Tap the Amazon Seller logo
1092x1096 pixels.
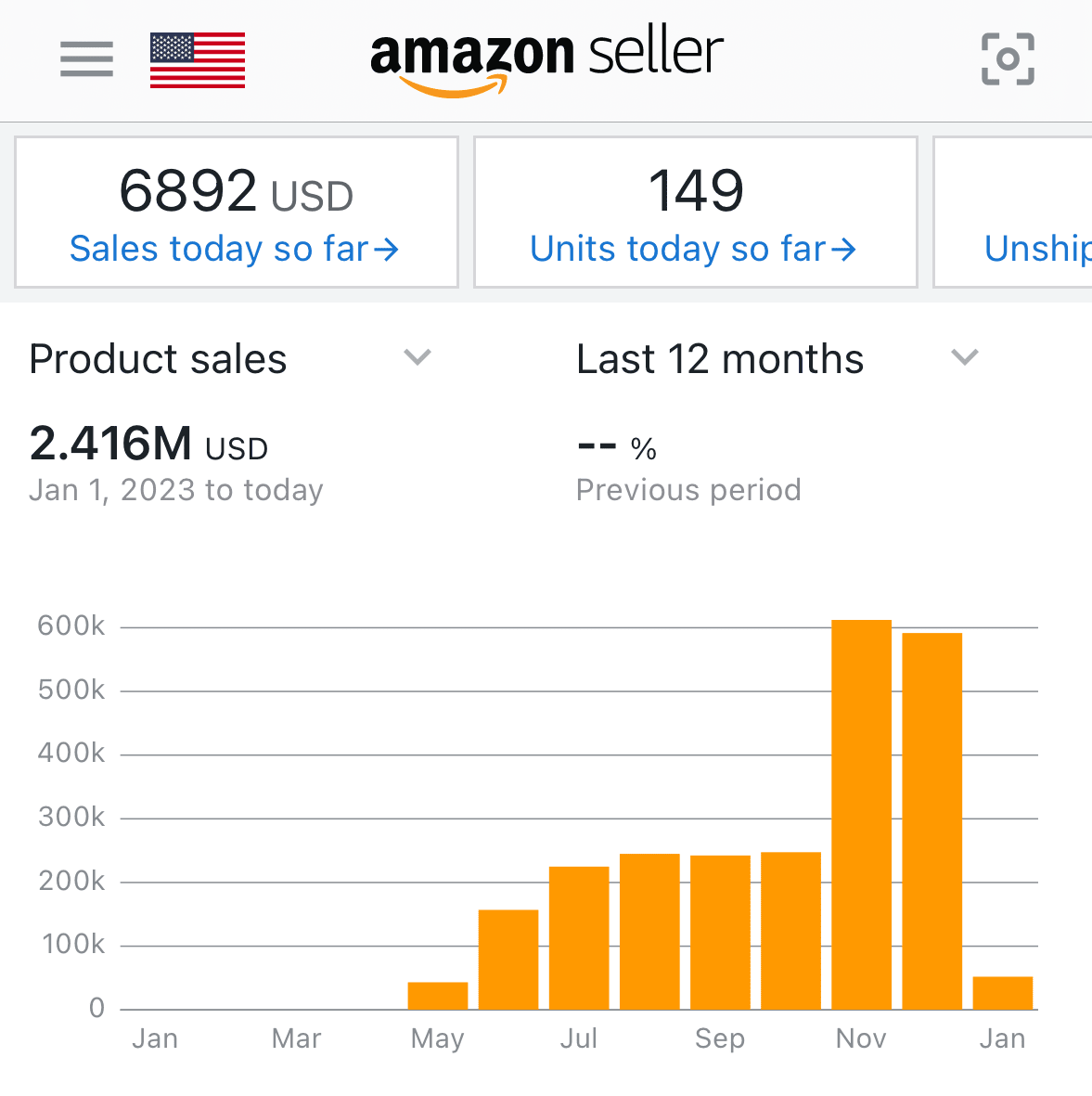(546, 59)
